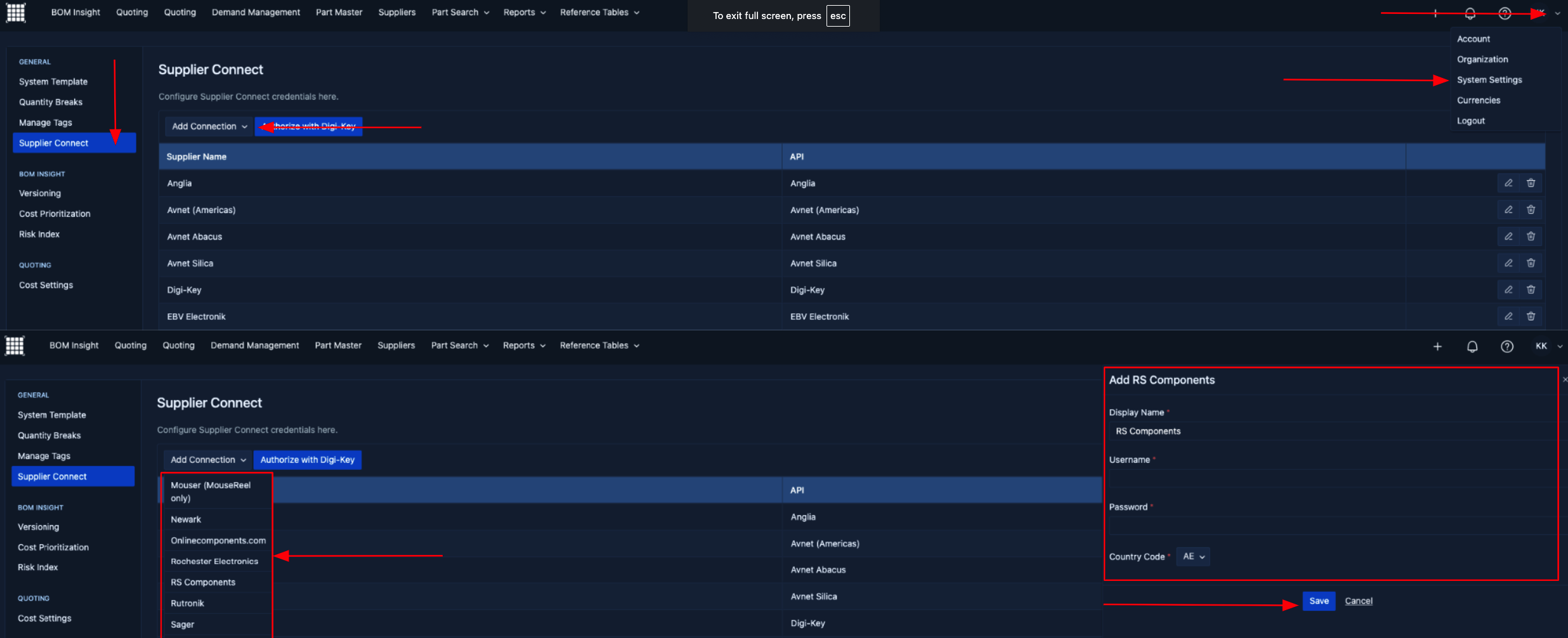Expand the Country Code AE dropdown
Viewport: 1568px width, 638px height.
pos(1193,556)
